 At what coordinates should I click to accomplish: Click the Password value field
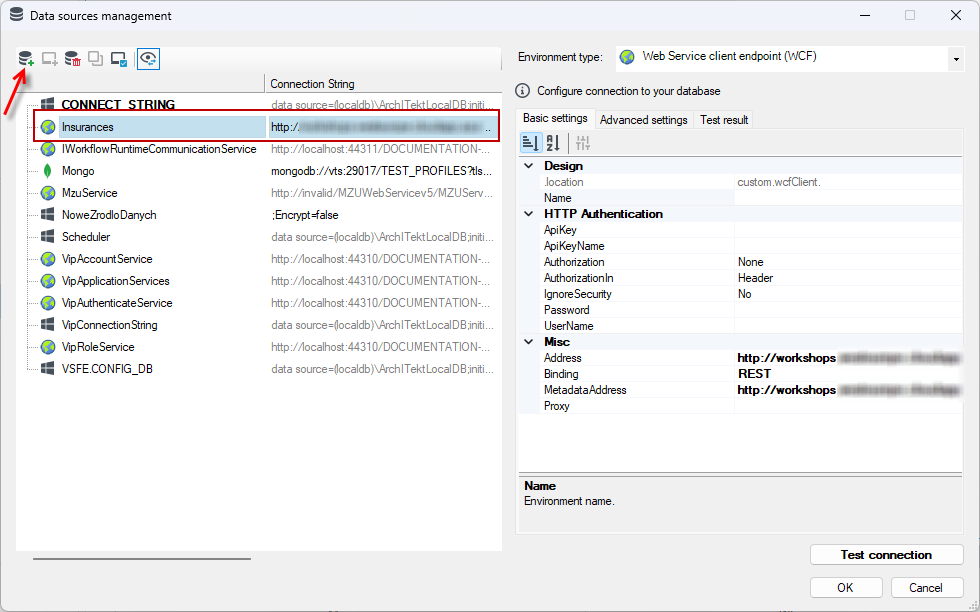[848, 310]
